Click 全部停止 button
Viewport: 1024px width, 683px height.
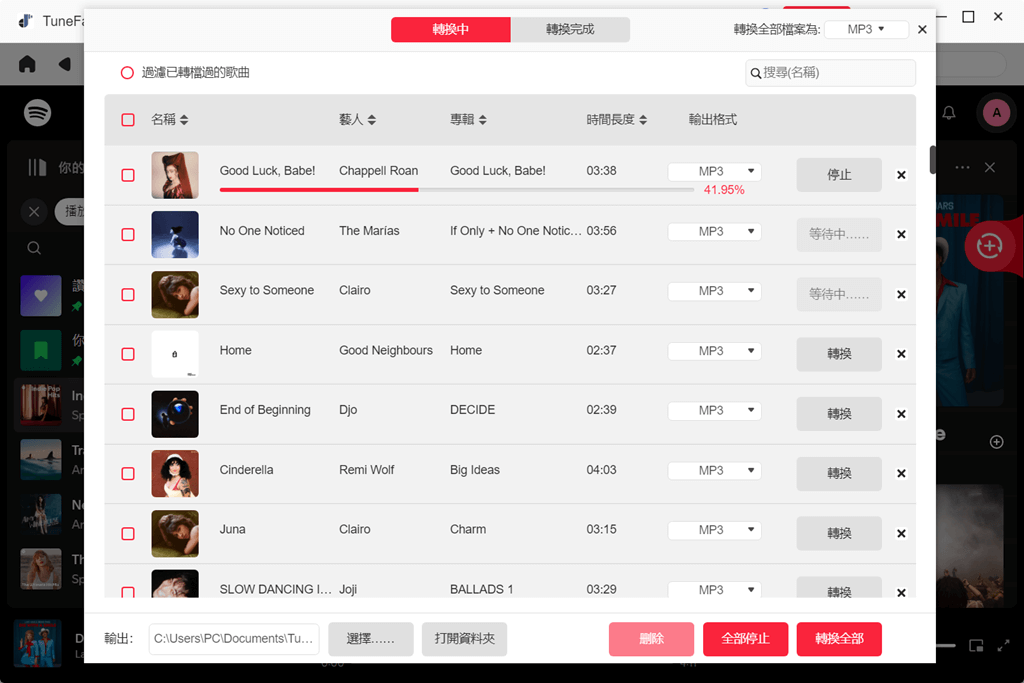745,639
